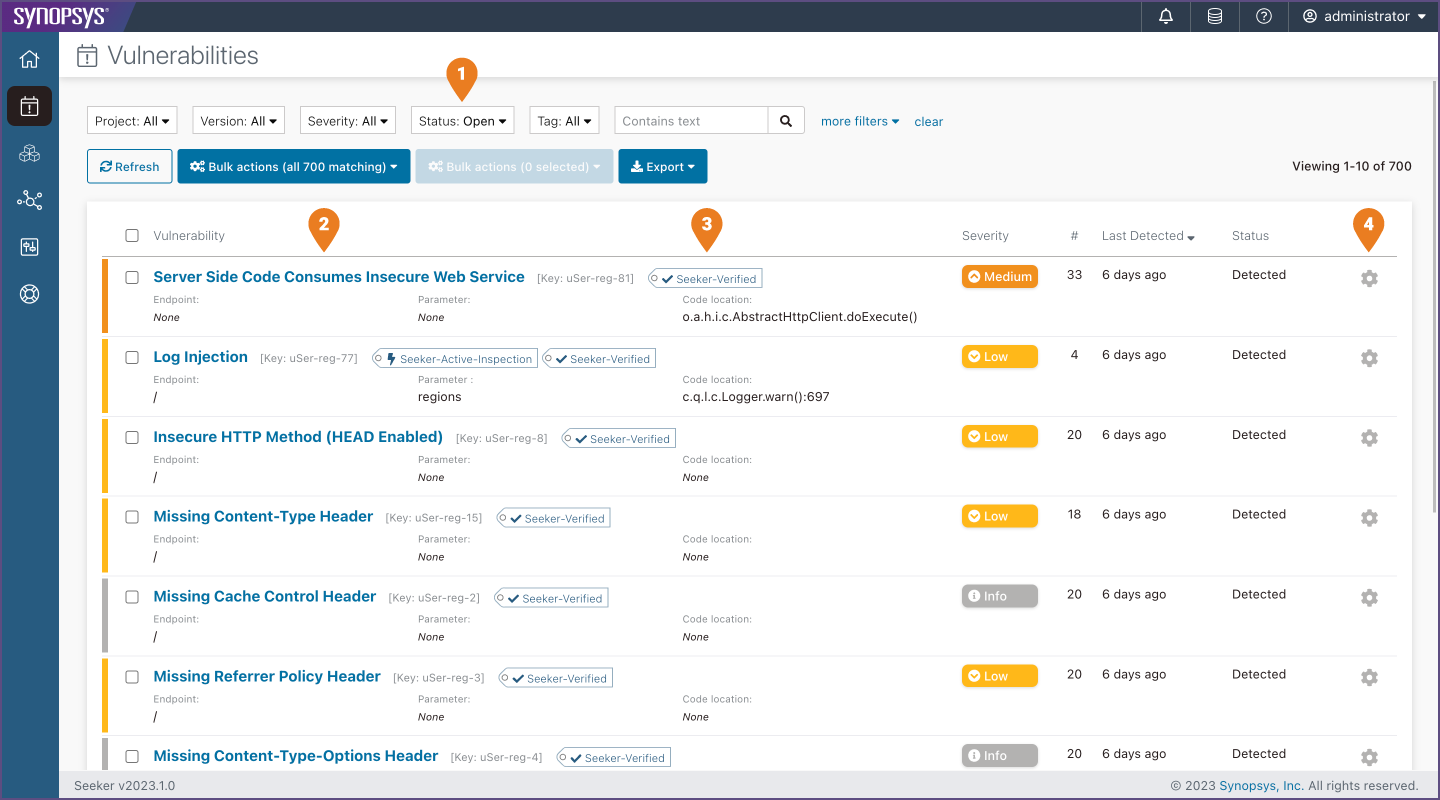The height and width of the screenshot is (800, 1440).
Task: Open Missing Referrer Policy Header link
Action: tap(267, 677)
